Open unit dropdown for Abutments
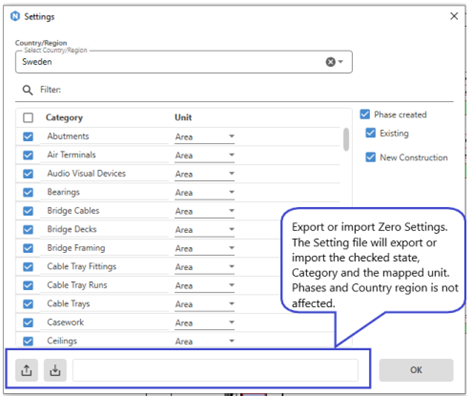Image resolution: width=472 pixels, height=396 pixels. pyautogui.click(x=232, y=136)
